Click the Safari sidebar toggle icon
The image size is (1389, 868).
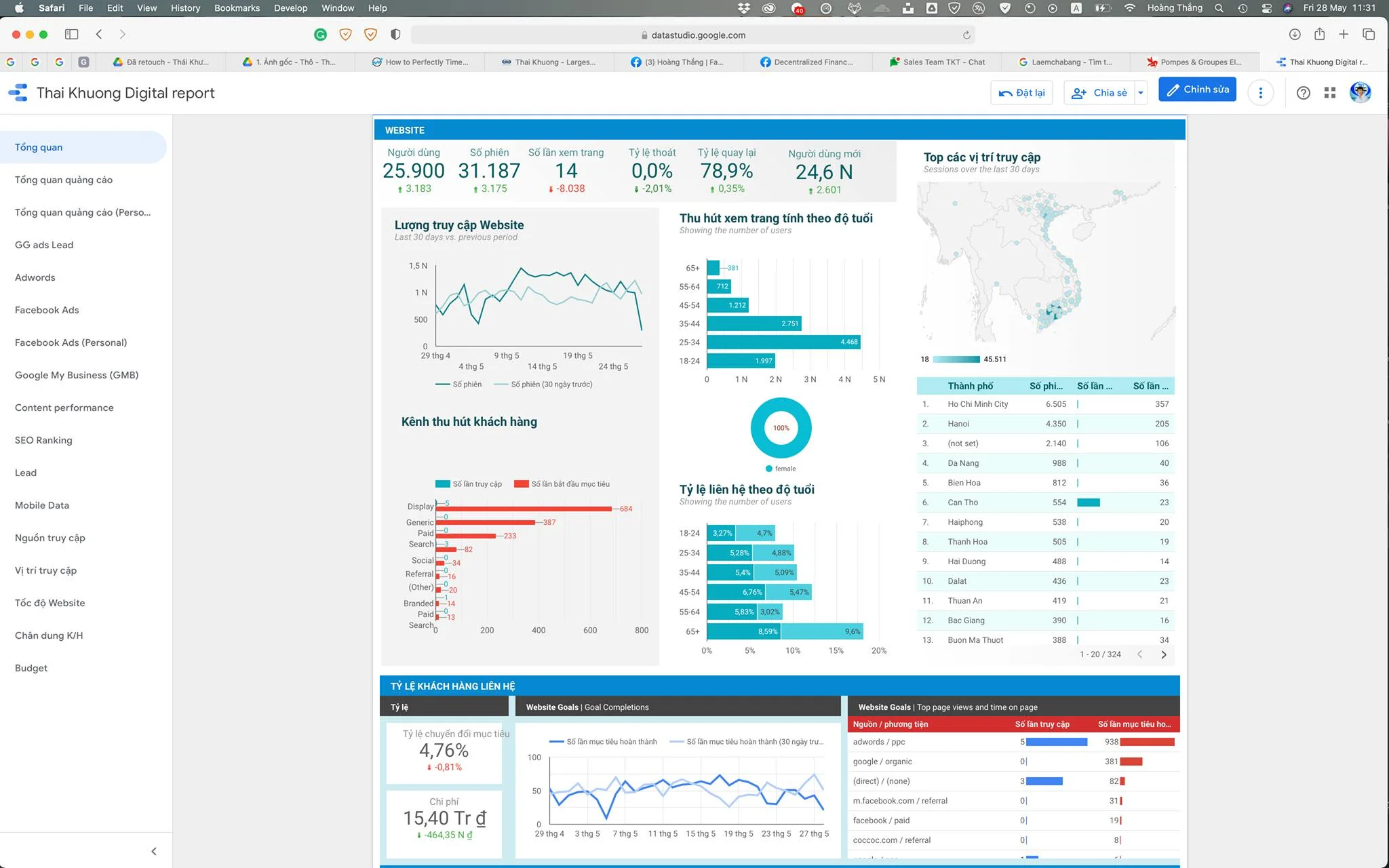[71, 35]
